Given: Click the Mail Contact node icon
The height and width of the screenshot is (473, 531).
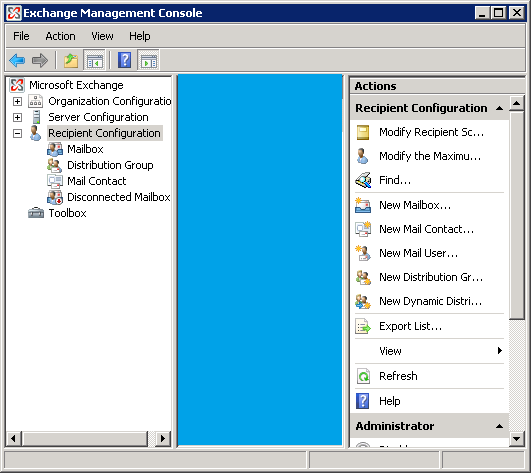Looking at the screenshot, I should pyautogui.click(x=55, y=181).
